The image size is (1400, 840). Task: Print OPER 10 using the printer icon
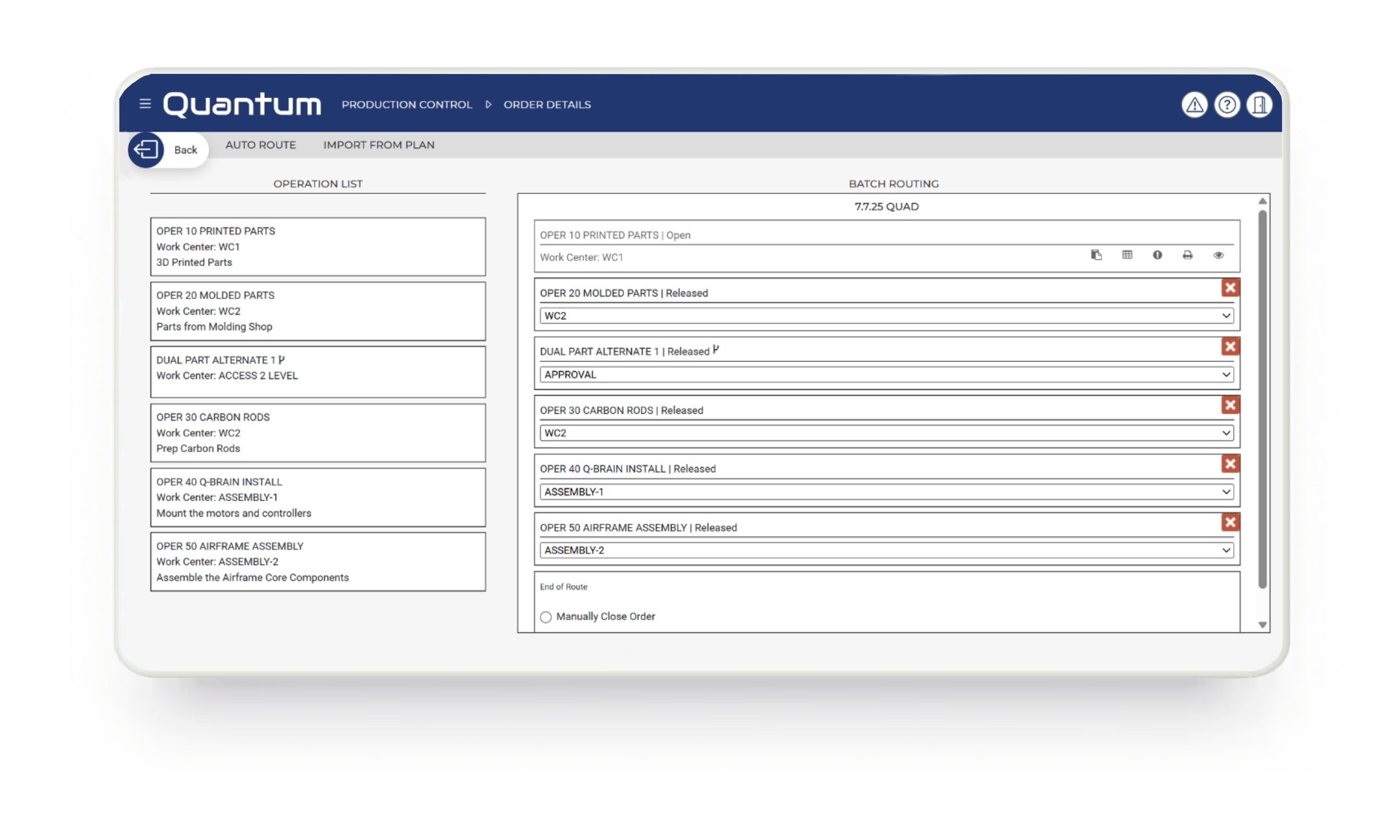coord(1188,255)
